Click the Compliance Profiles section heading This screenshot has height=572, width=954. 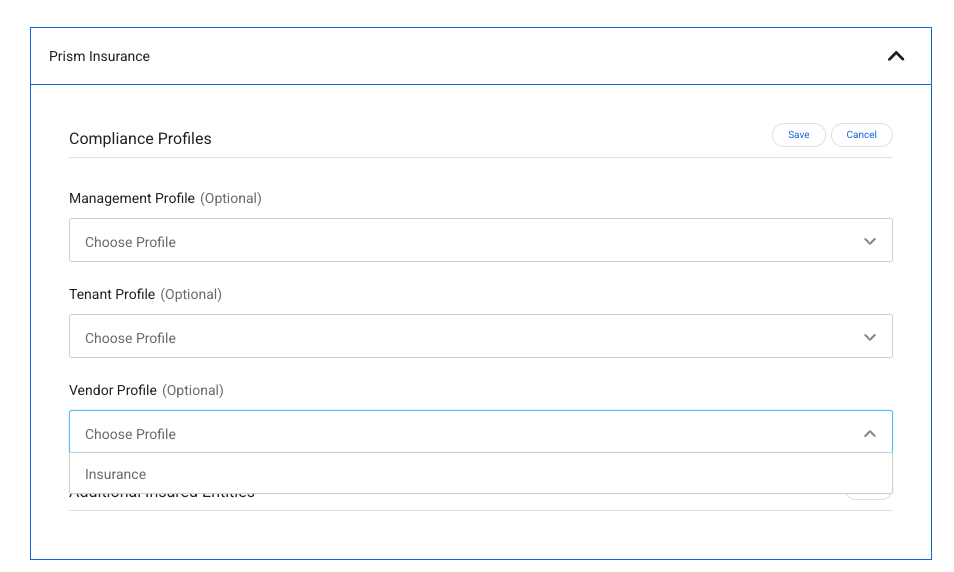(140, 139)
